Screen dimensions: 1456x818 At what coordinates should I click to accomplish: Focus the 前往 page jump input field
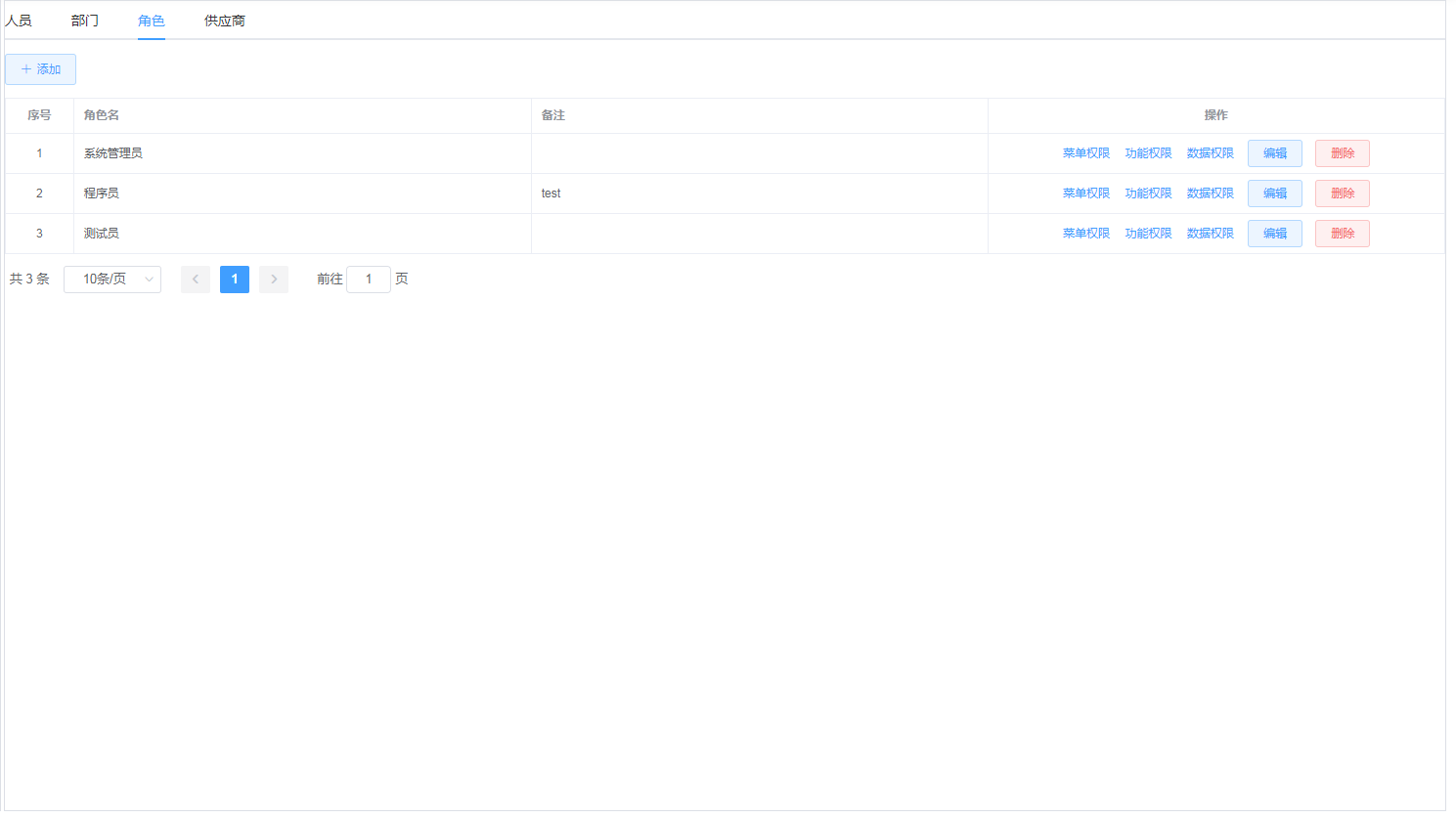tap(369, 280)
